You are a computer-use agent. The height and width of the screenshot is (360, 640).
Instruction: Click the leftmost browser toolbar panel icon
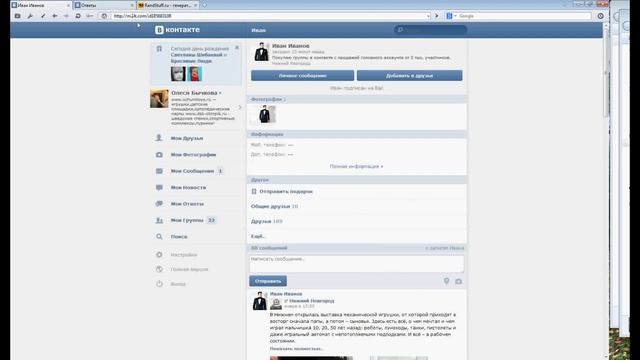point(18,16)
